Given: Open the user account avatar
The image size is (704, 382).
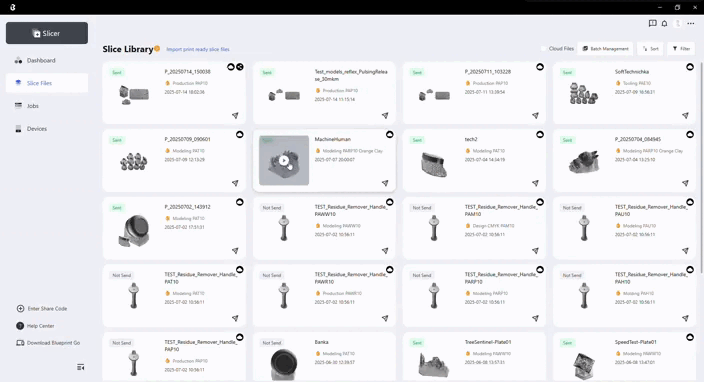Looking at the screenshot, I should coord(678,23).
